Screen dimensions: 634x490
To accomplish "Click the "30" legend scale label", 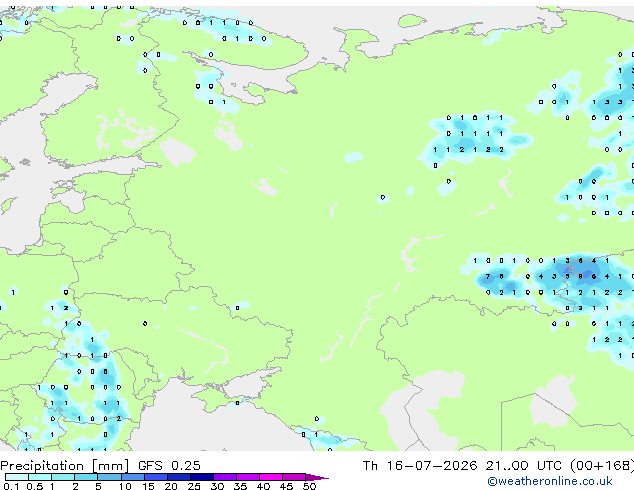I will pos(217,486).
